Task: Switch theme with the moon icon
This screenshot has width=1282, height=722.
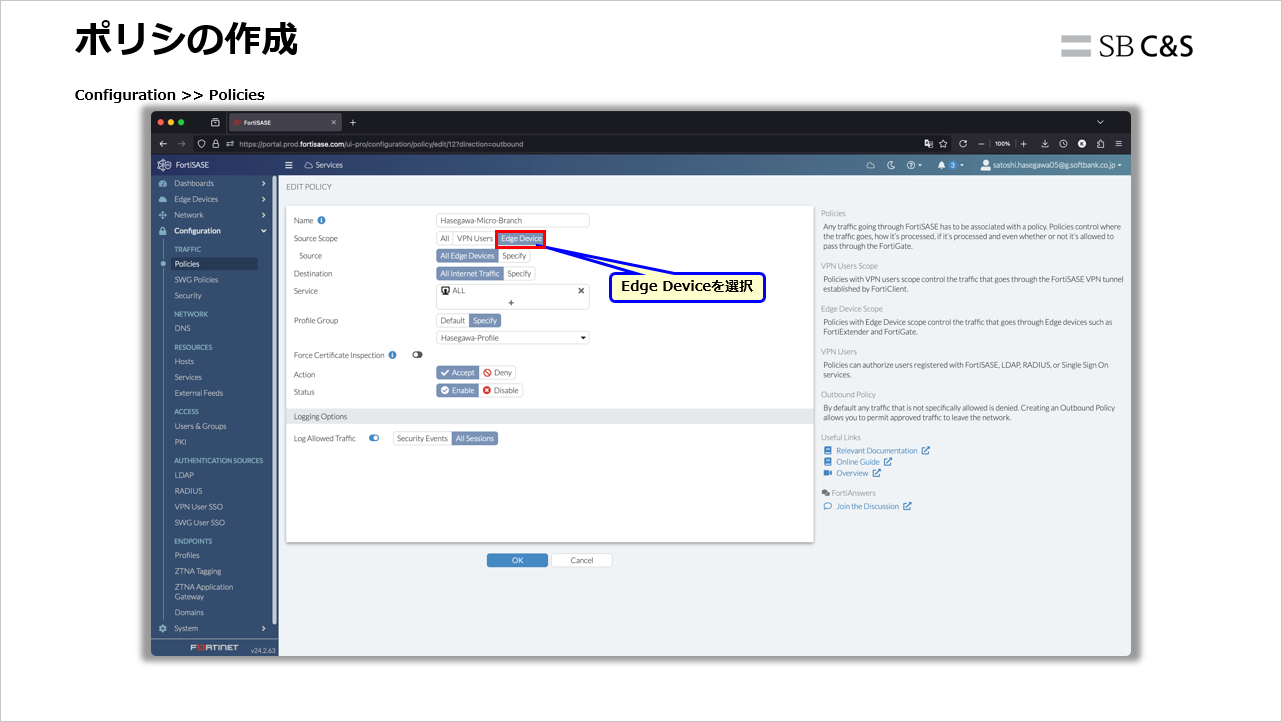Action: (891, 165)
